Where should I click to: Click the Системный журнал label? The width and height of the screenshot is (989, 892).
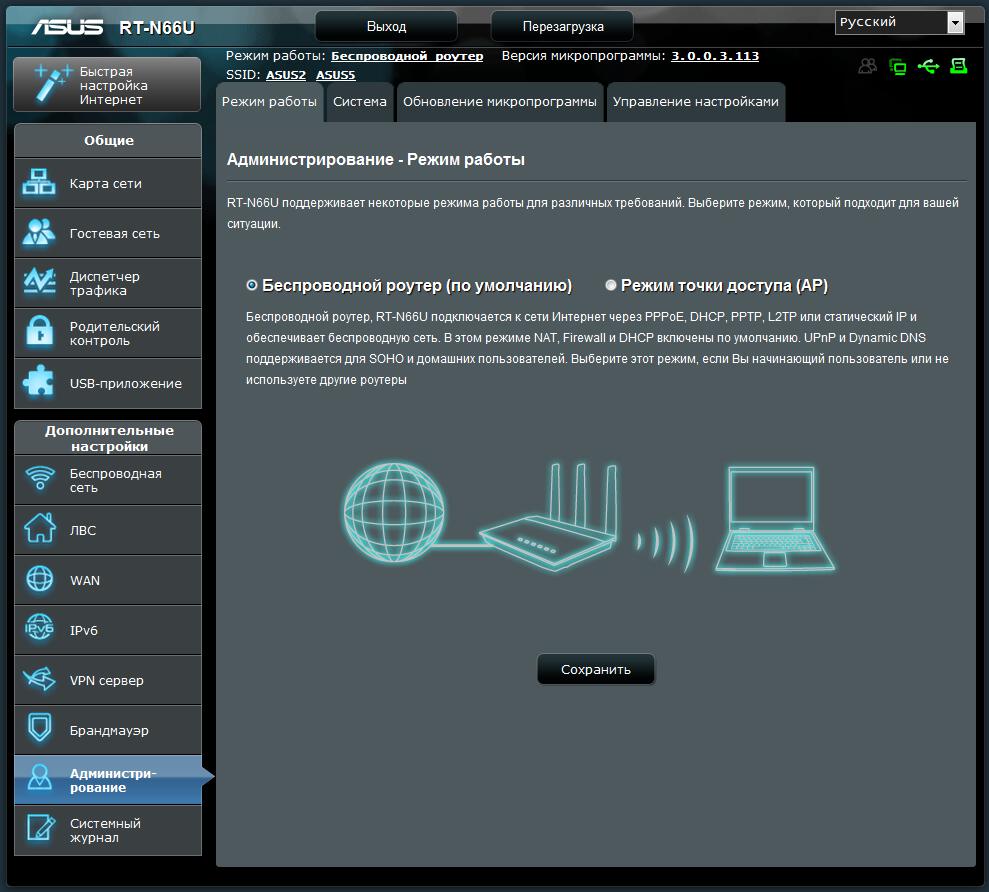(x=105, y=830)
